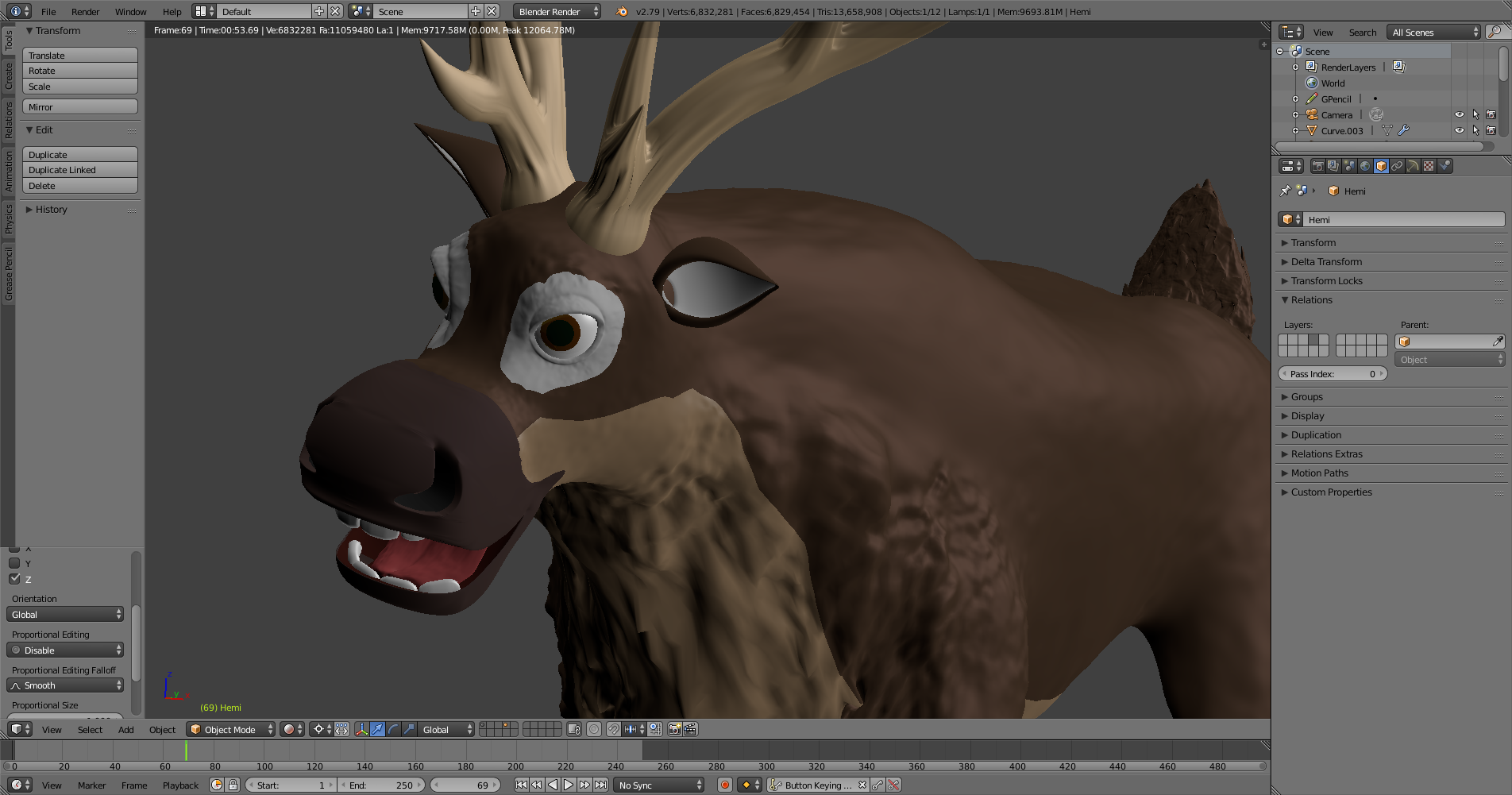Delete keyframe with crossed key icon
The image size is (1512, 795).
tap(894, 785)
